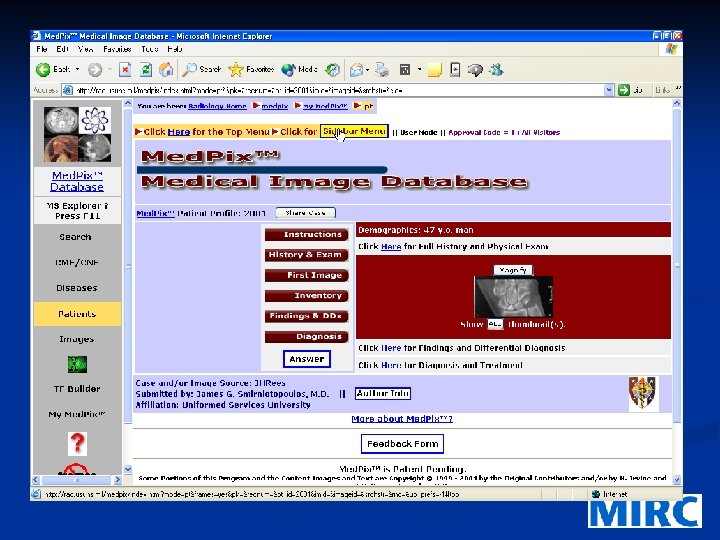Open the Edit menu

[62, 49]
